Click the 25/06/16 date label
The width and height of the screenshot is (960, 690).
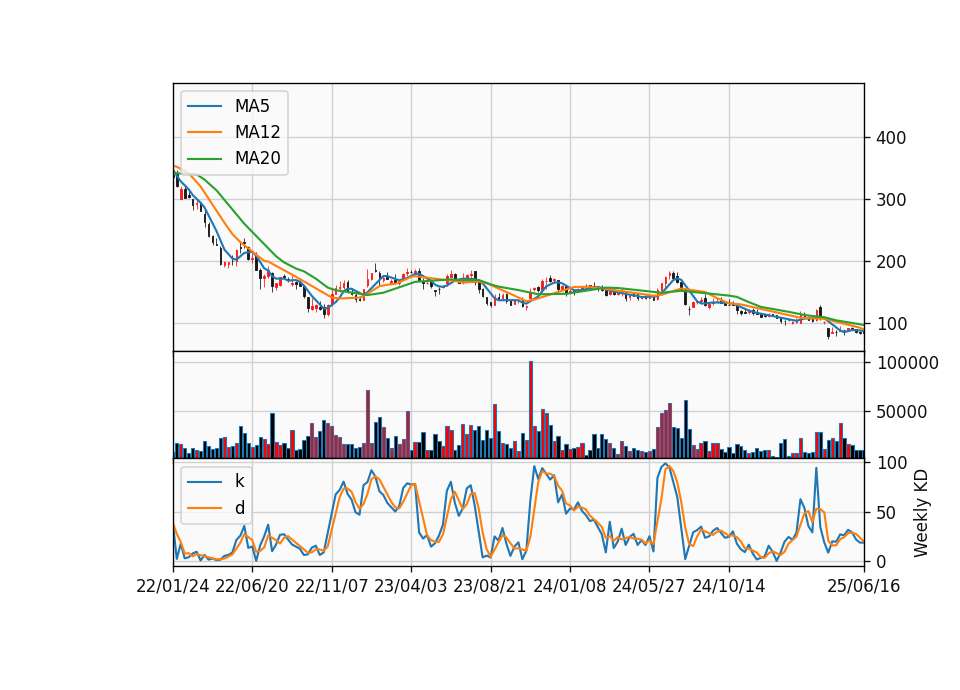click(864, 586)
